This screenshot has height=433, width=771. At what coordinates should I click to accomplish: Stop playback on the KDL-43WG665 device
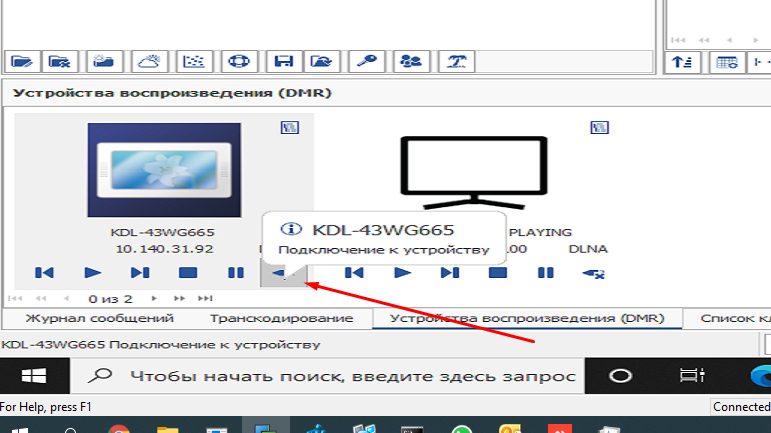click(x=187, y=272)
